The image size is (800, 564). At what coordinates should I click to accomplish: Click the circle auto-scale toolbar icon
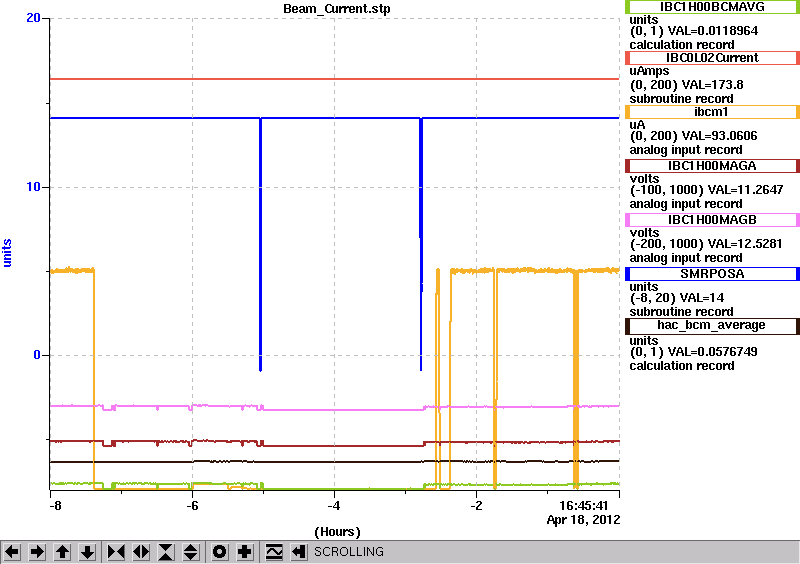pos(220,552)
